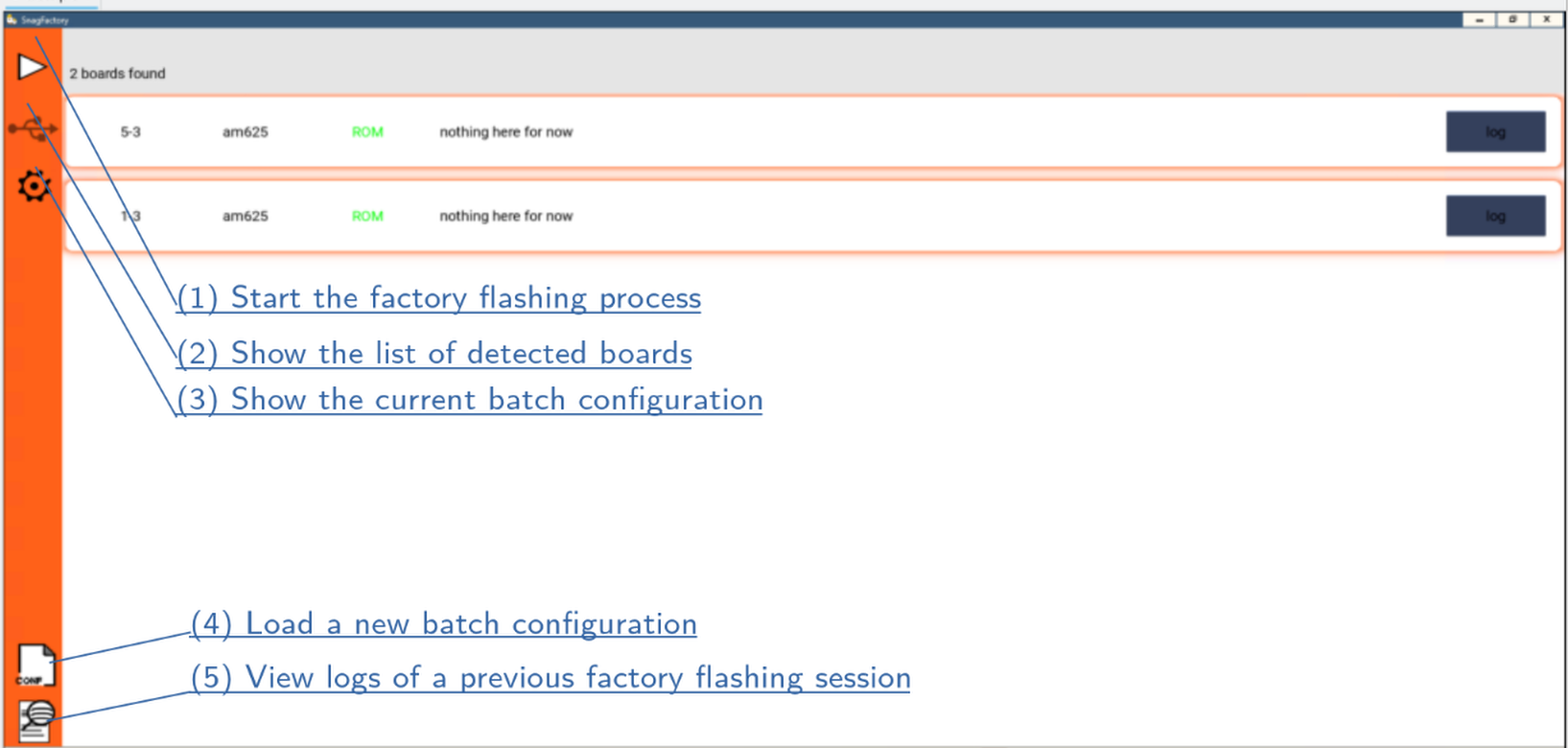Follow the "Show the list of detected boards" link
Image resolution: width=1568 pixels, height=748 pixels.
pyautogui.click(x=434, y=354)
